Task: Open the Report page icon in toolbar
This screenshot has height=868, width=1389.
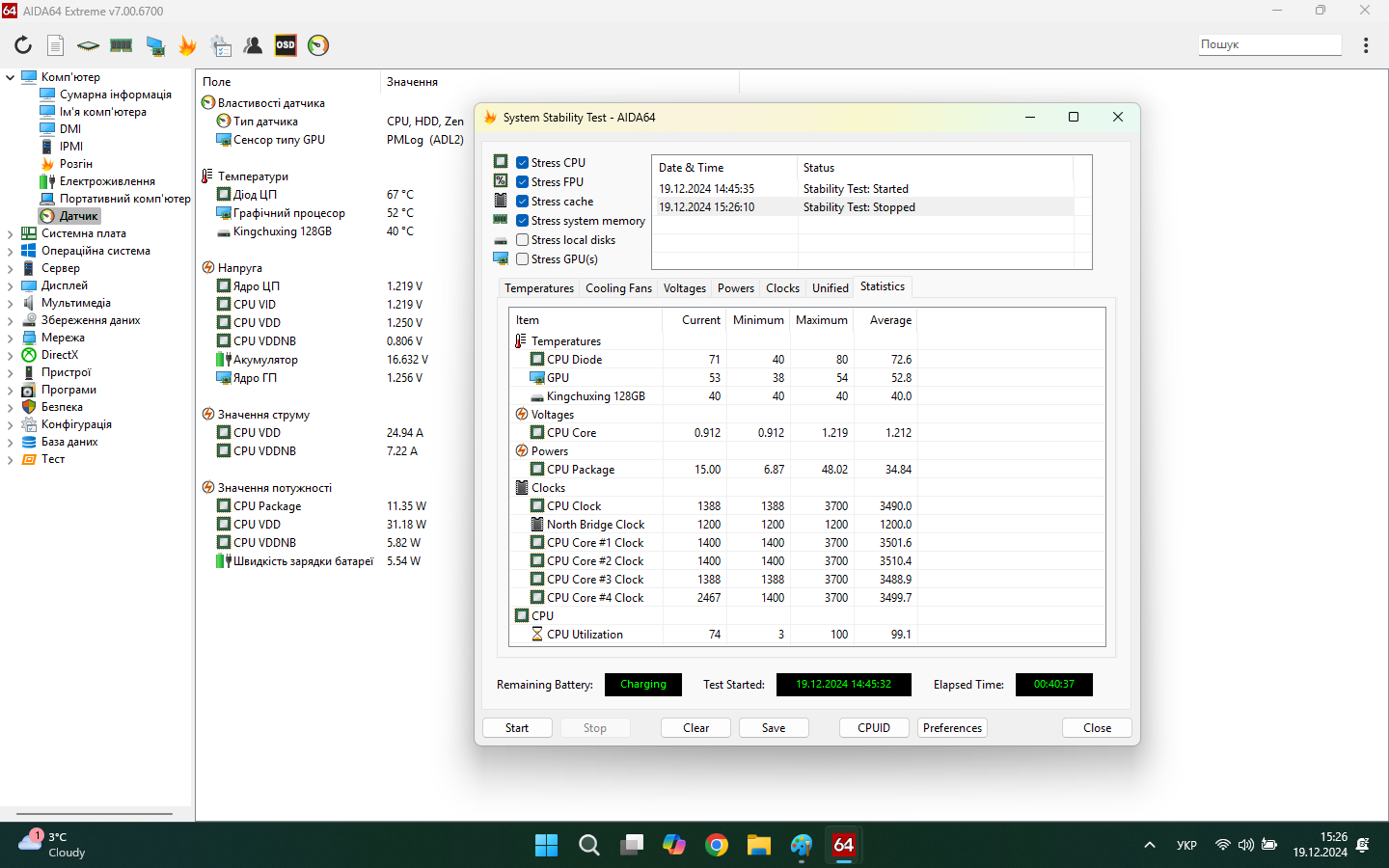Action: tap(56, 45)
